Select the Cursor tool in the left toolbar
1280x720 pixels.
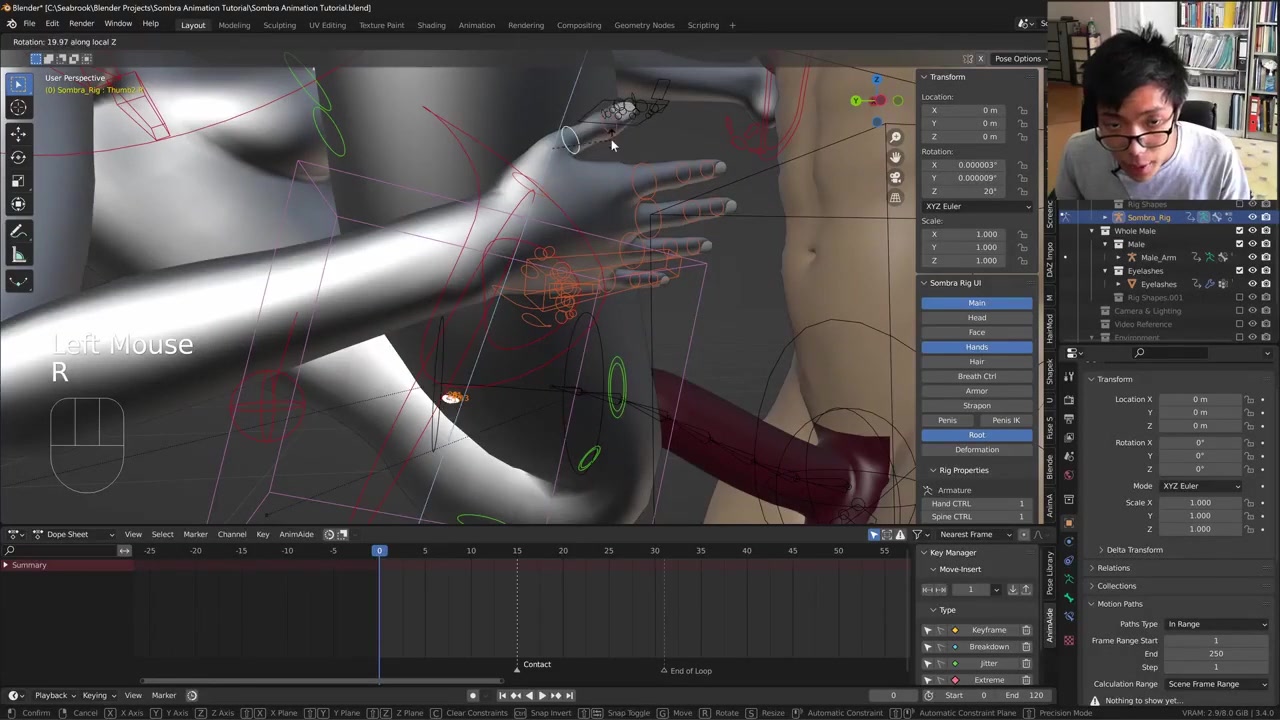pos(18,108)
